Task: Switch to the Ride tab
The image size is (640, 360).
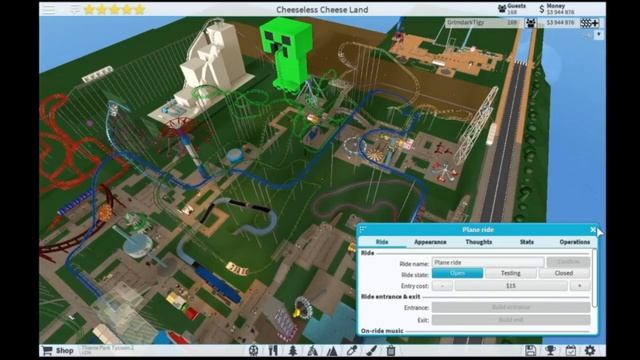Action: [x=382, y=242]
